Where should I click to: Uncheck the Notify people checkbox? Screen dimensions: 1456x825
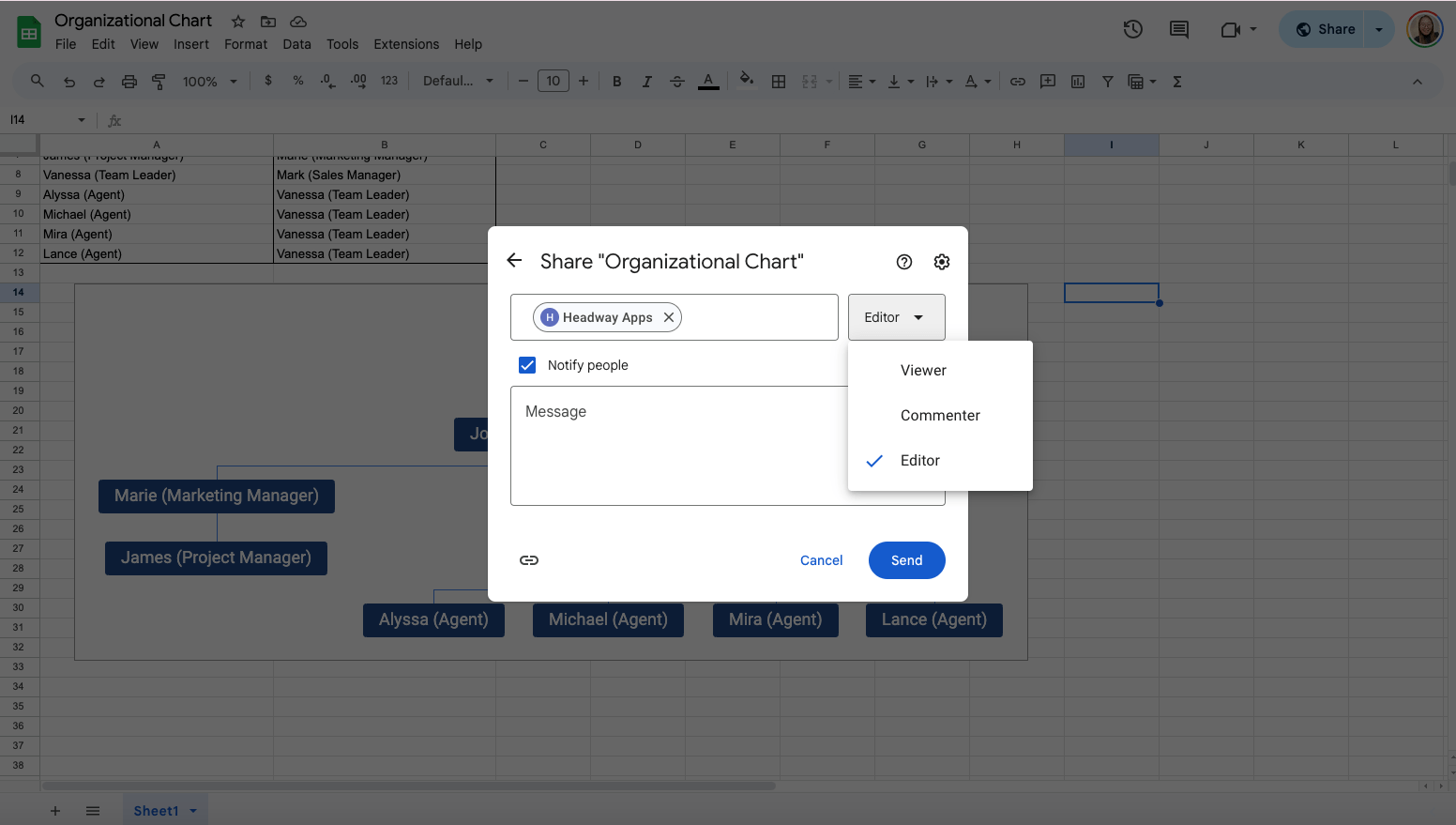[527, 365]
